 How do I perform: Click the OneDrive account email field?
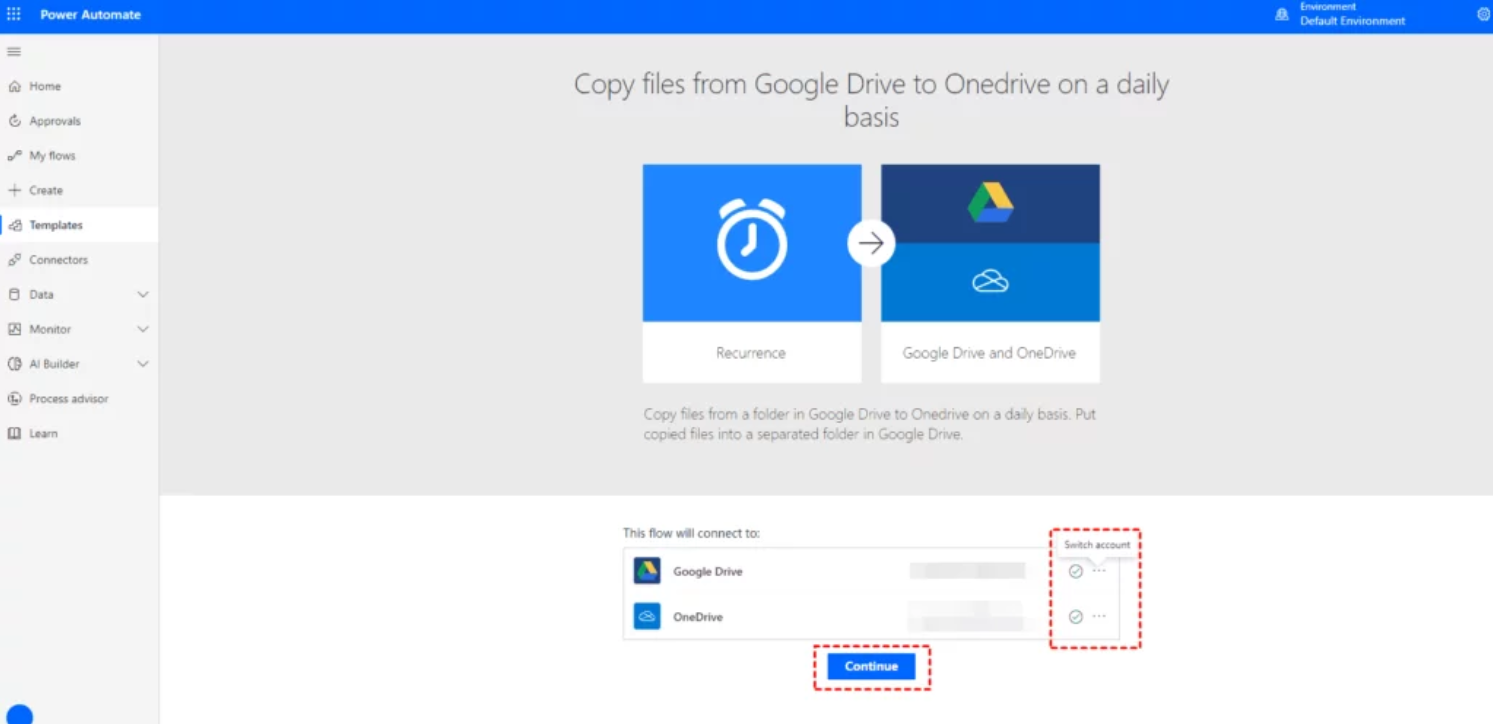tap(964, 616)
